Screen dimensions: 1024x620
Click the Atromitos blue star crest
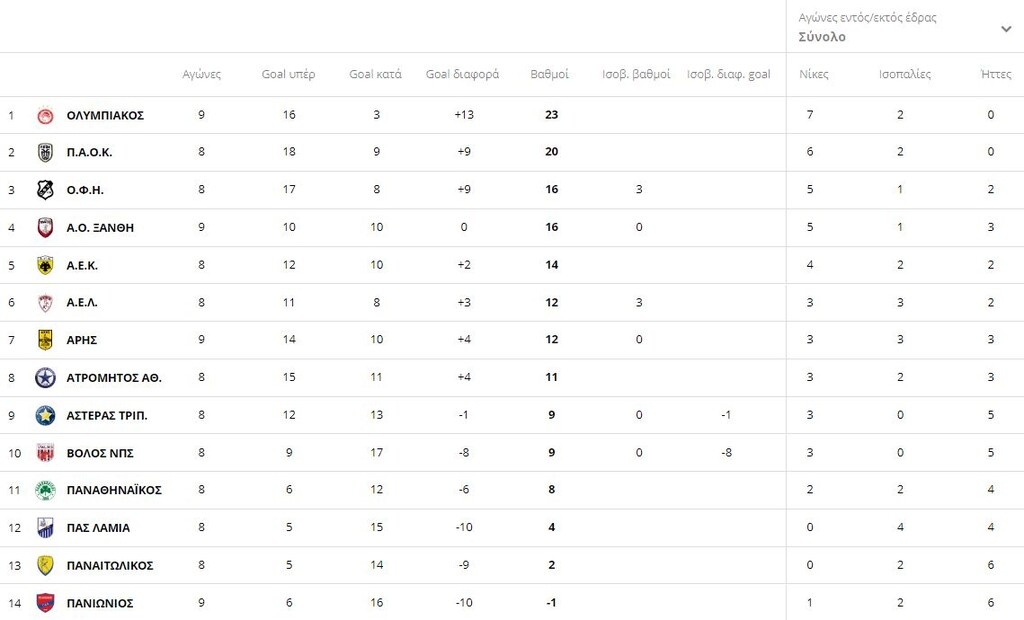pos(45,378)
